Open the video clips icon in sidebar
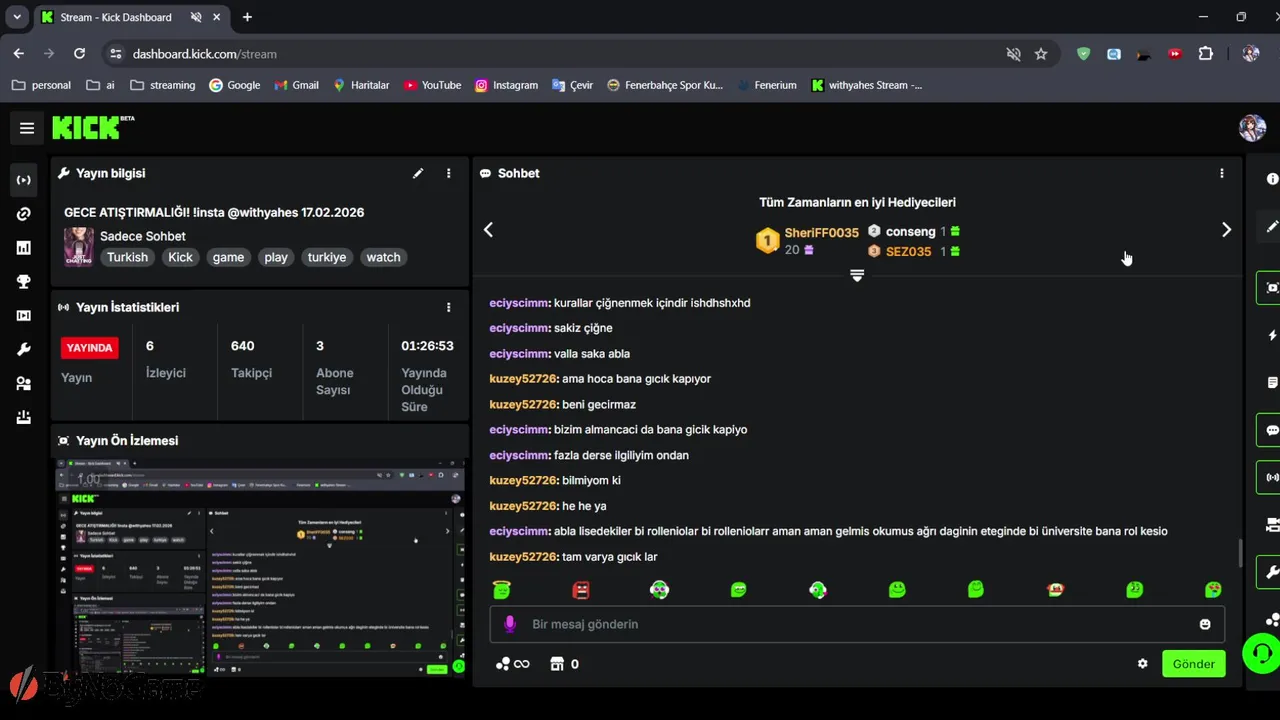 coord(24,316)
